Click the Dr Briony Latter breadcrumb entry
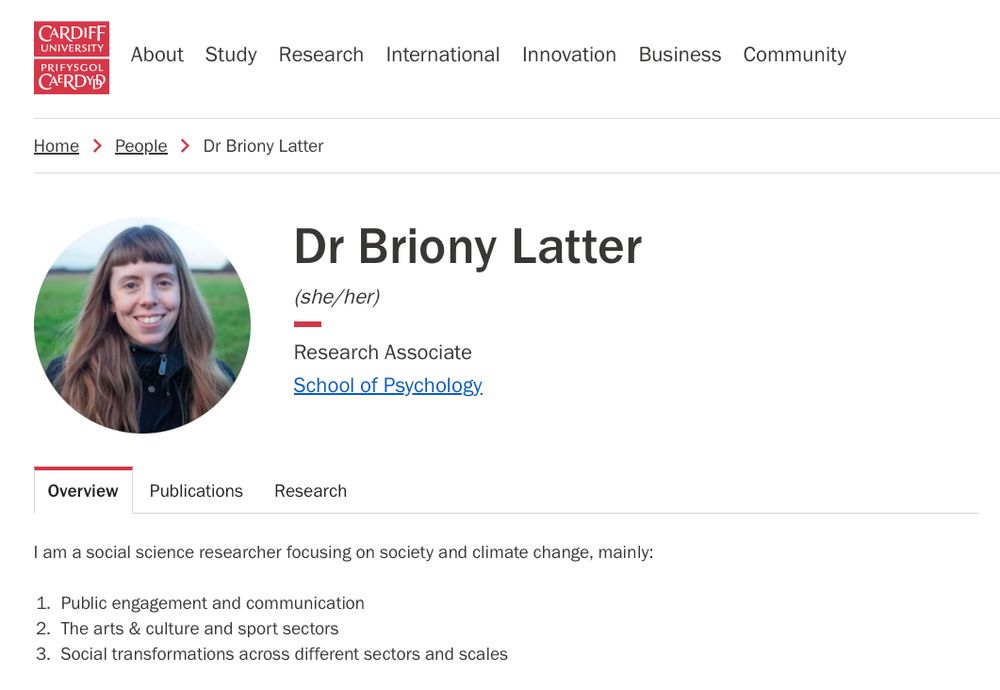Image resolution: width=1000 pixels, height=690 pixels. pos(263,146)
